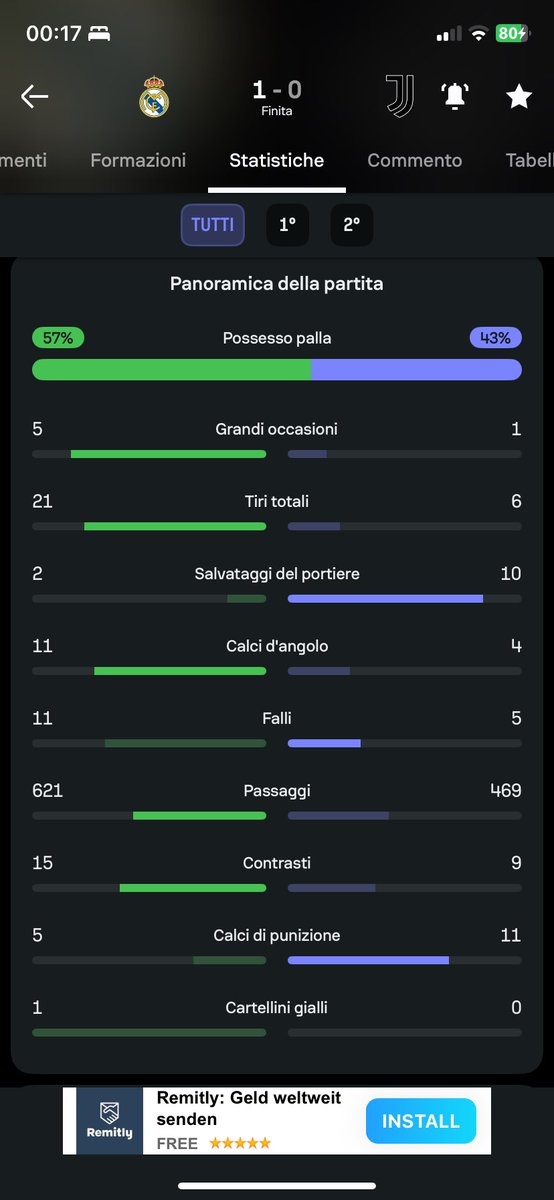Switch to Formazioni tab
554x1200 pixels.
pos(138,160)
